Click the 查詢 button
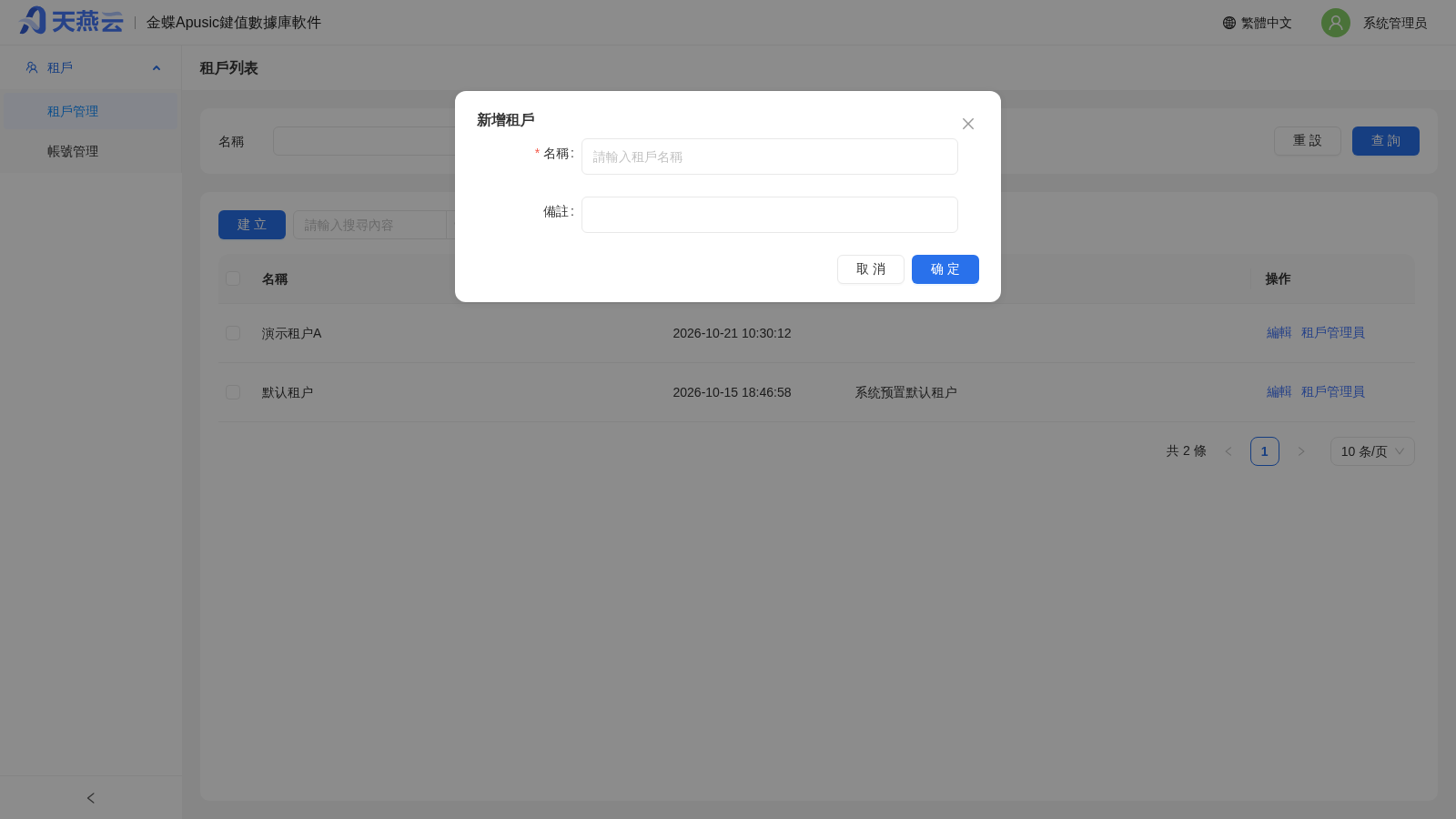This screenshot has height=819, width=1456. [x=1386, y=141]
